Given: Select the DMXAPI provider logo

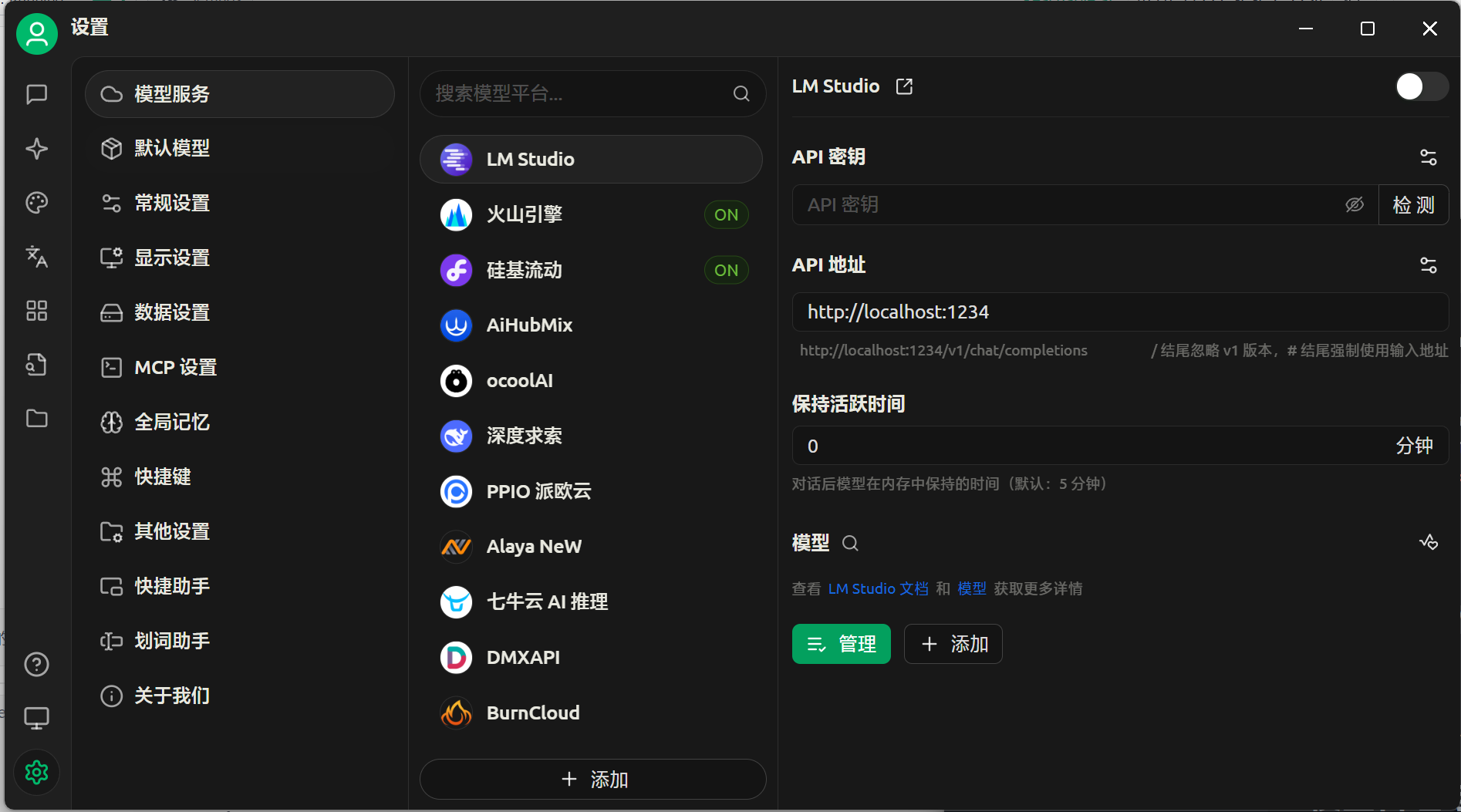Looking at the screenshot, I should (x=456, y=658).
